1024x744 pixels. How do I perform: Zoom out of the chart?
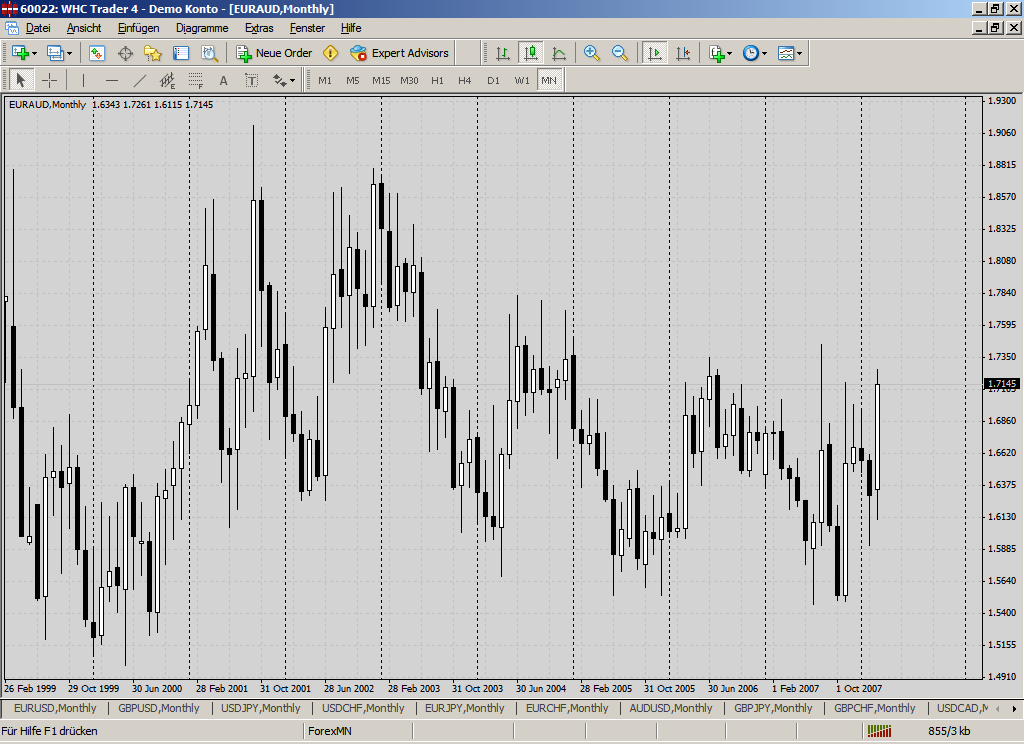620,53
